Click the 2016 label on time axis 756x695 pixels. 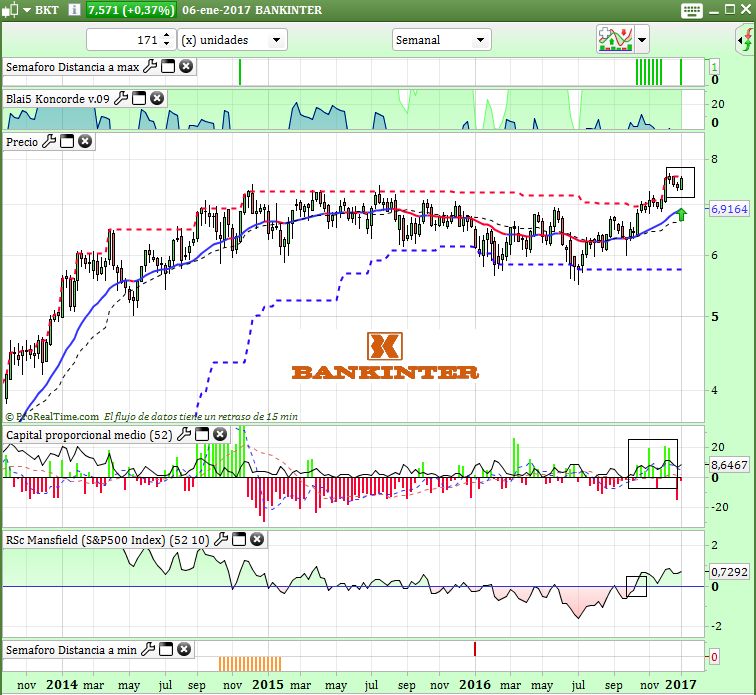click(x=475, y=684)
